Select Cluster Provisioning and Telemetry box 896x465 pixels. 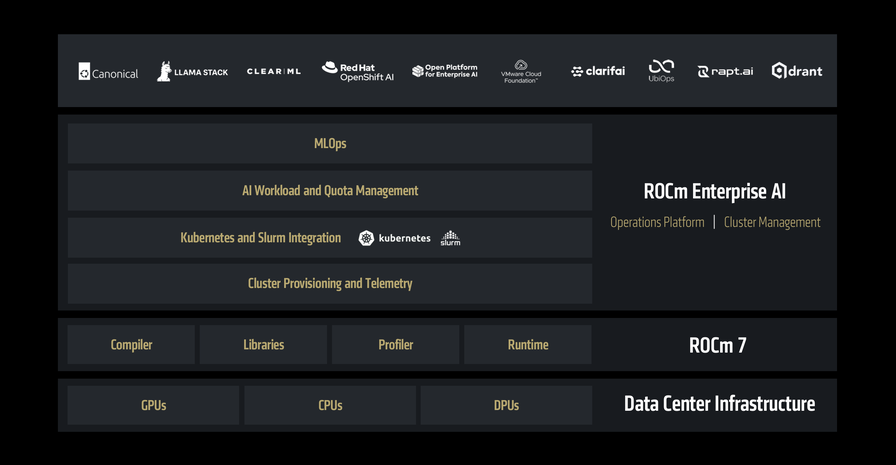pos(330,283)
